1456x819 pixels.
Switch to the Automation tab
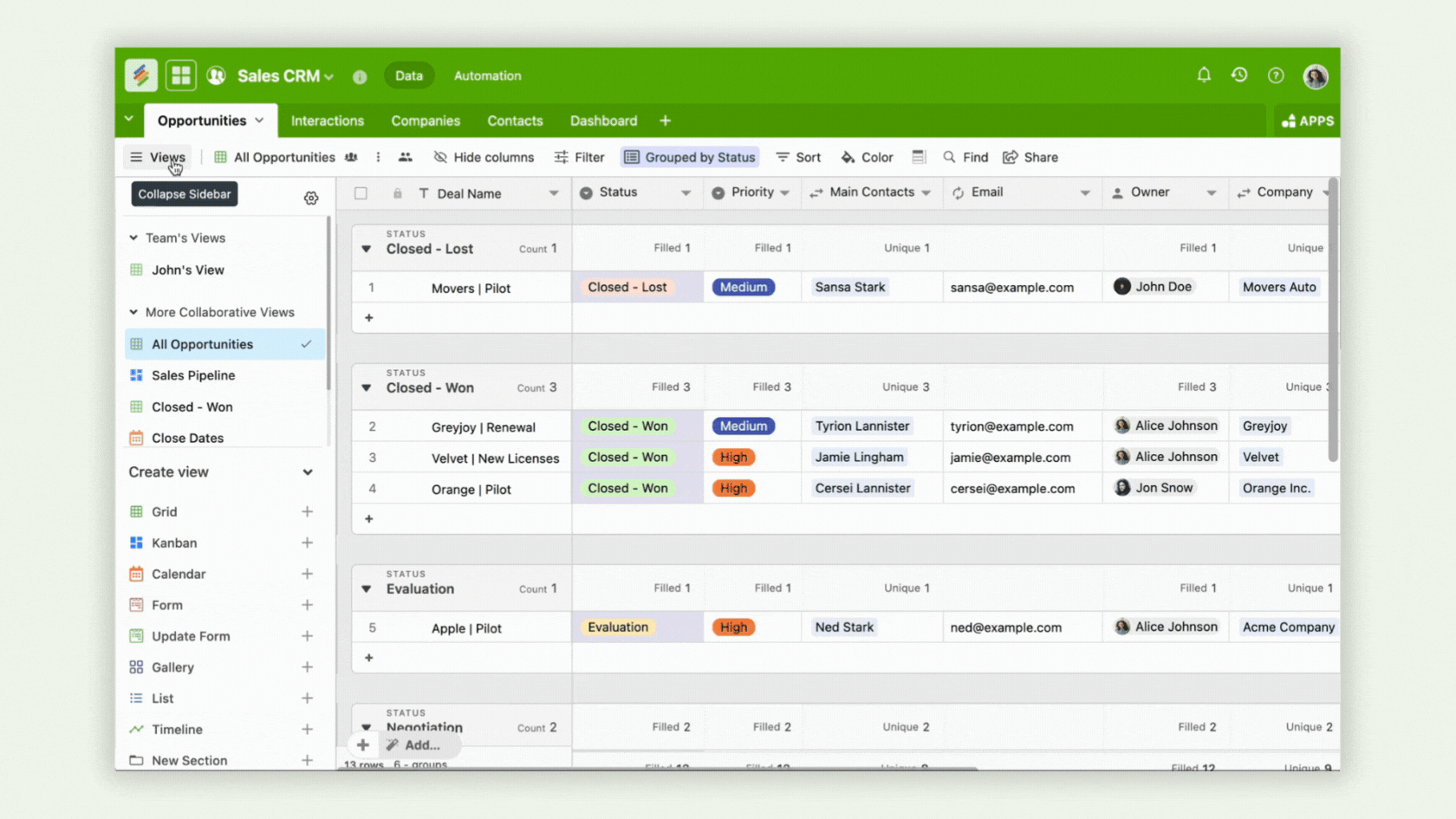(x=487, y=75)
